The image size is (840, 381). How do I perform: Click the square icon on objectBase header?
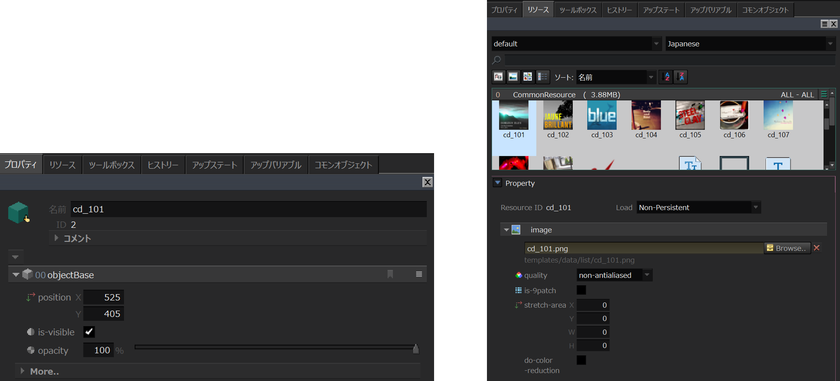click(x=419, y=274)
